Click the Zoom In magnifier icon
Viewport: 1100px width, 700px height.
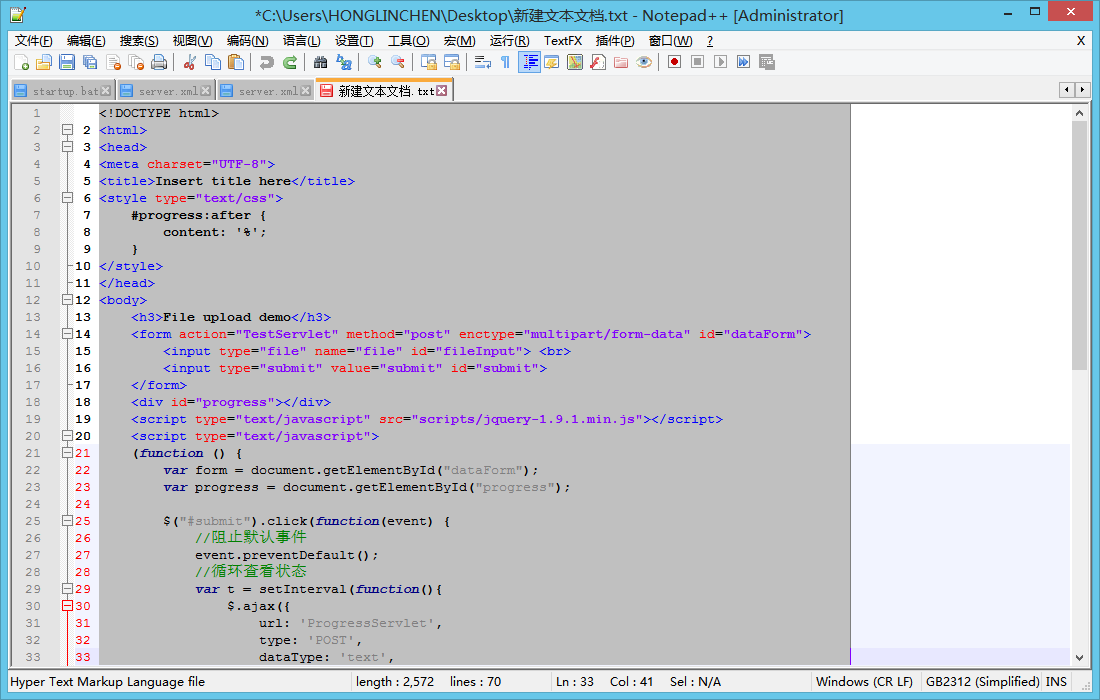click(375, 62)
